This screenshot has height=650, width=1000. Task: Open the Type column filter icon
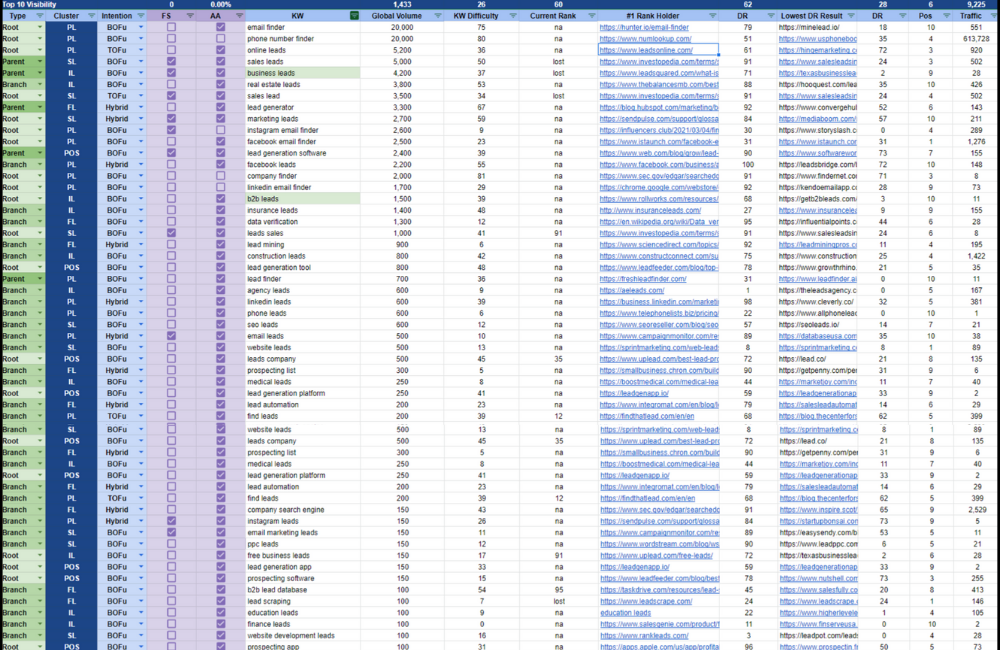tap(40, 16)
